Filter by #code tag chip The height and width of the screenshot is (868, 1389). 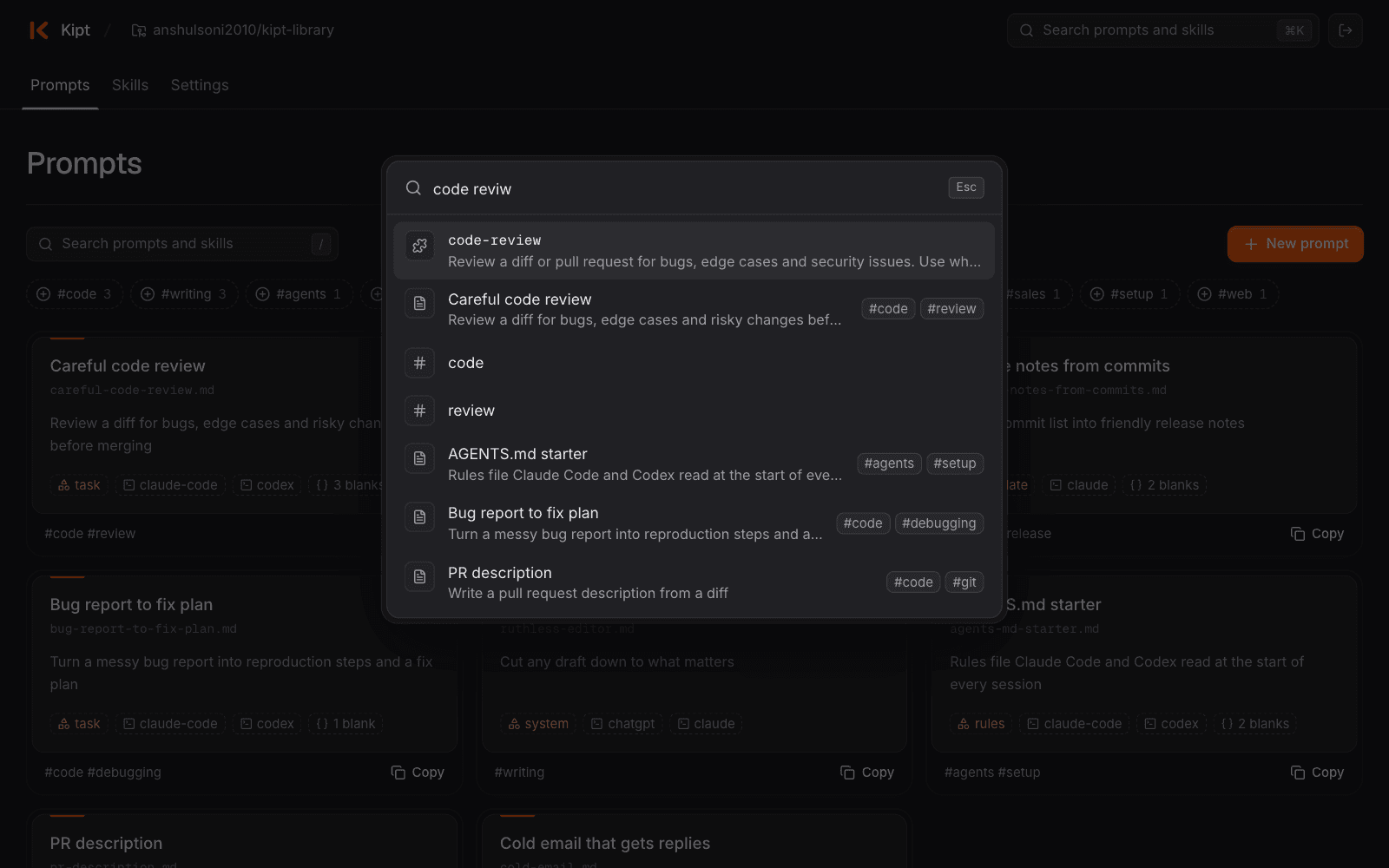coord(74,294)
